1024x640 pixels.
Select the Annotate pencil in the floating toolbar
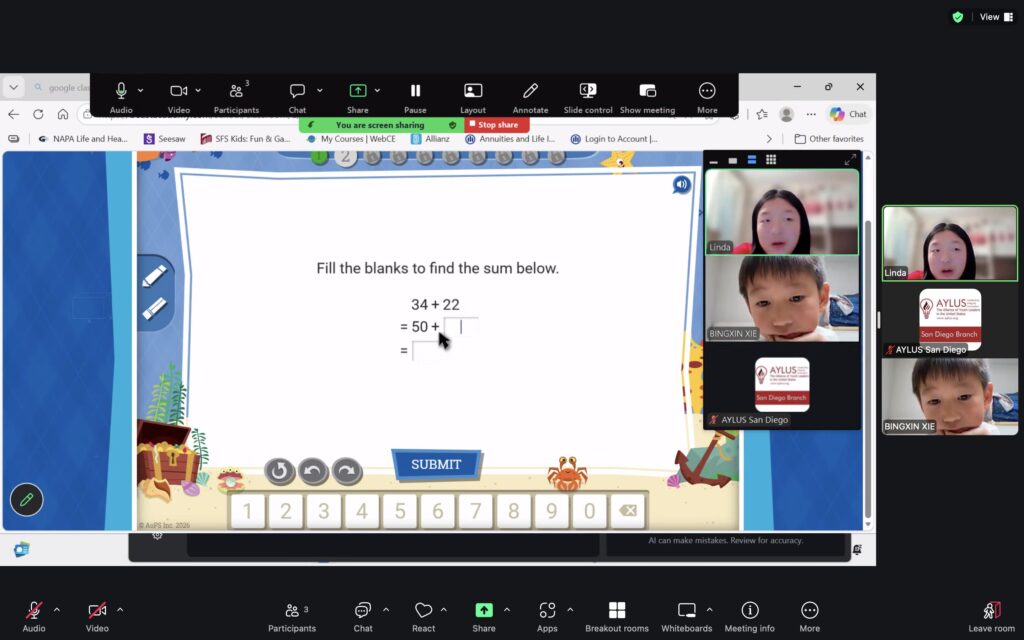(530, 92)
